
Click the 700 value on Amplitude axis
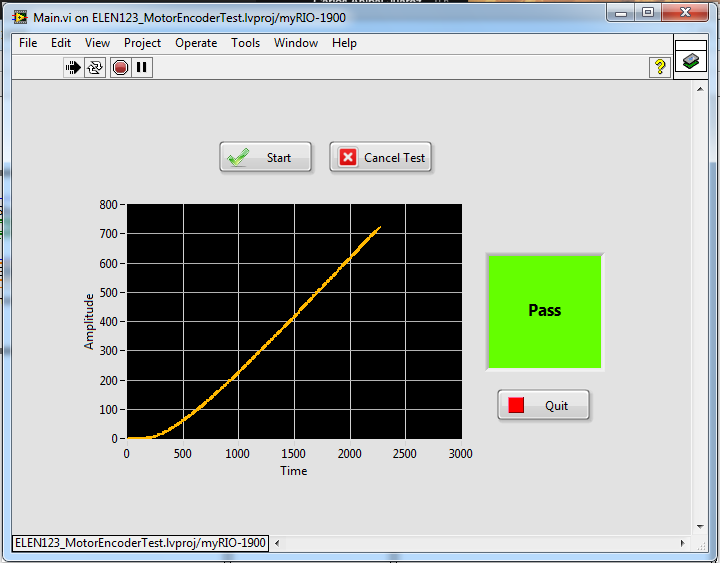click(x=109, y=234)
